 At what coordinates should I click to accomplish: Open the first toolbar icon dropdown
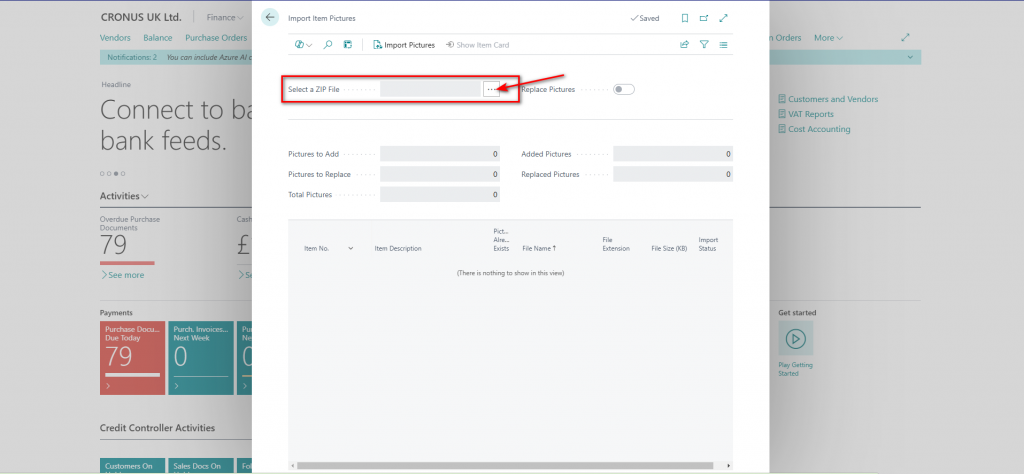pos(303,45)
